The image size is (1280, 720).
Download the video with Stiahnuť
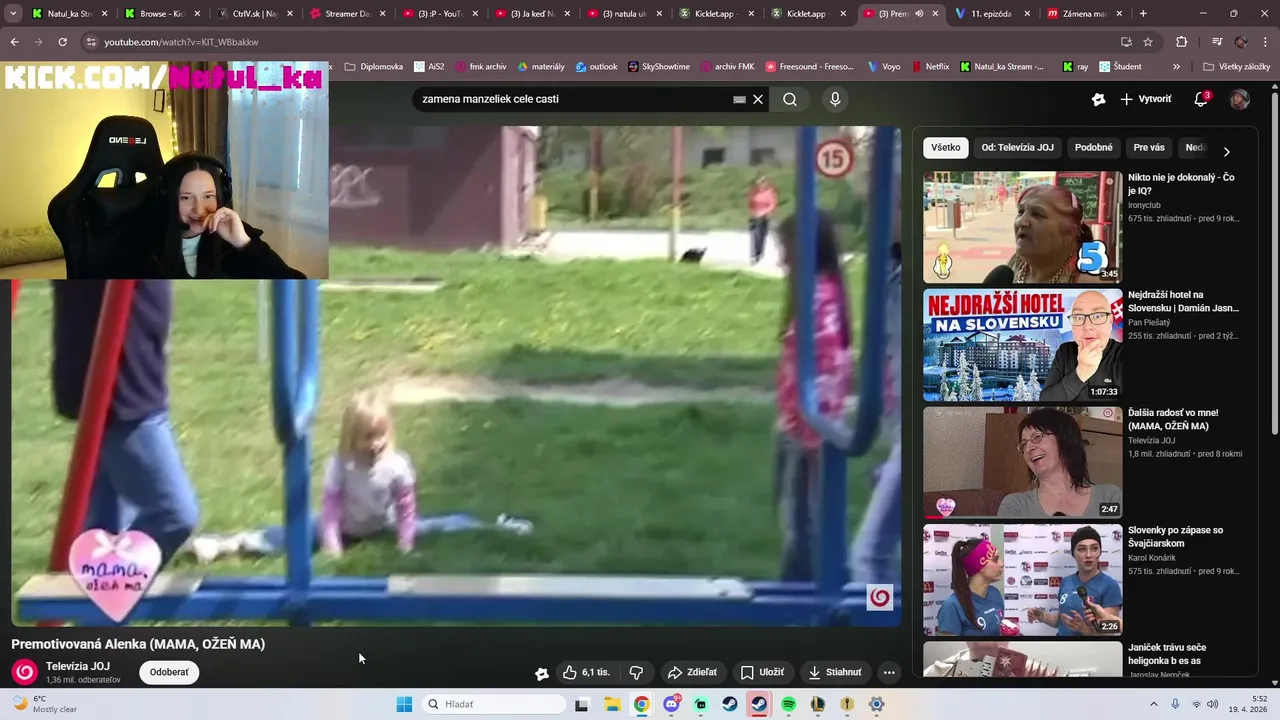pos(835,672)
